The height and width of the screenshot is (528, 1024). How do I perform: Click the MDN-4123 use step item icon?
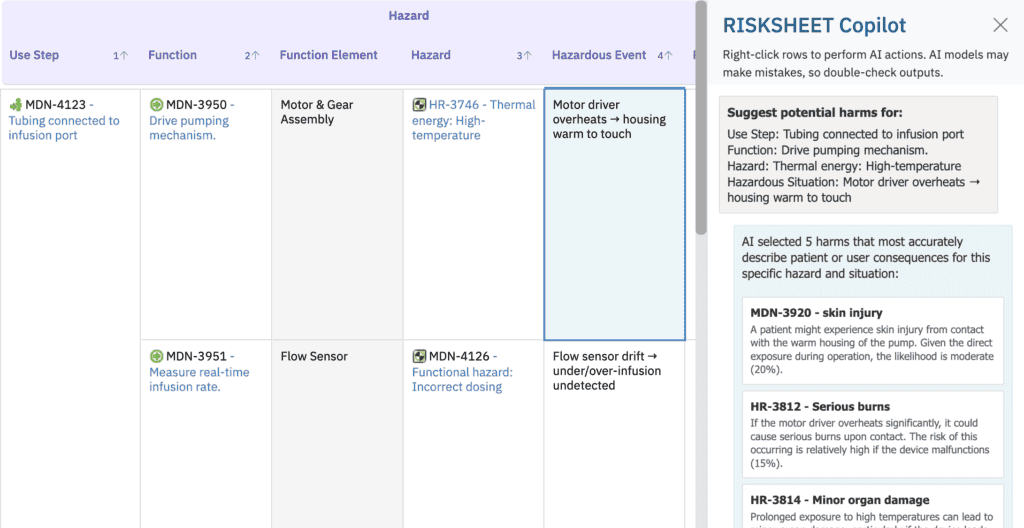[16, 105]
